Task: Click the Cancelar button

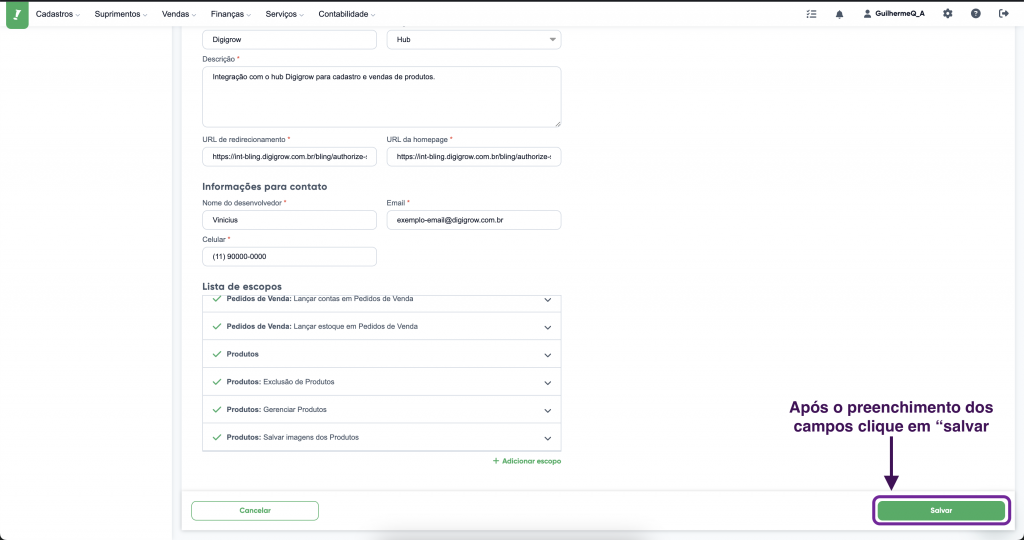Action: click(x=255, y=510)
